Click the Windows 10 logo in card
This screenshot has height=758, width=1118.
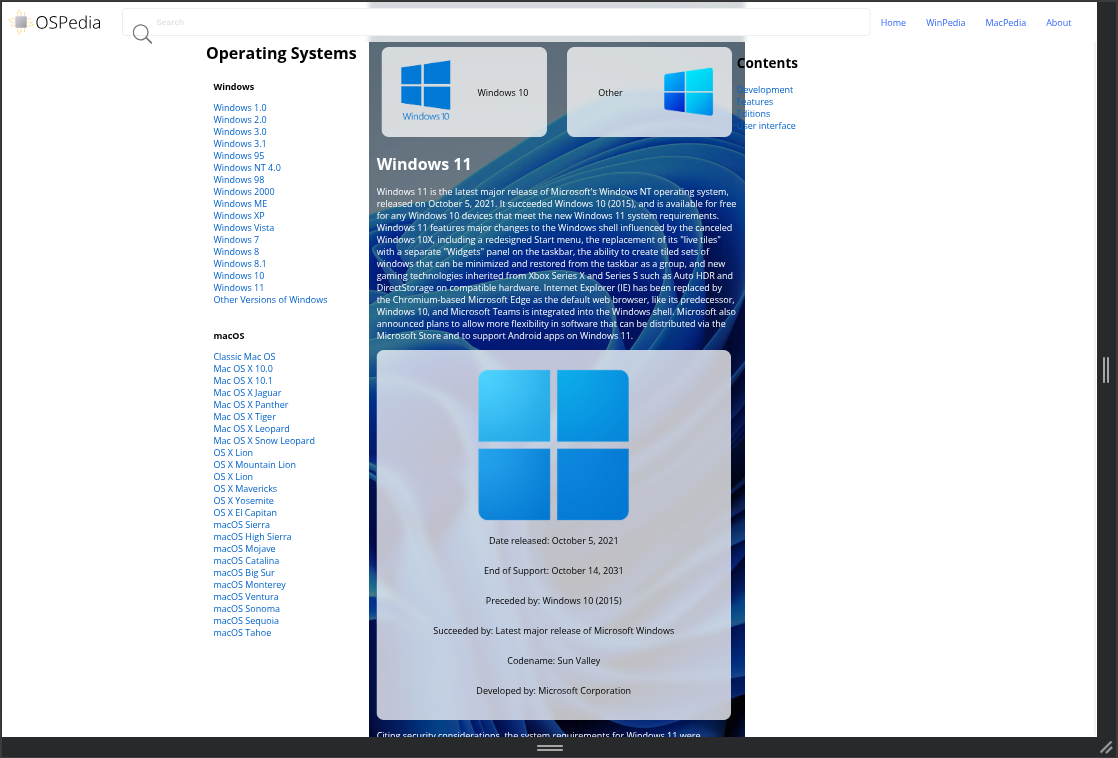[425, 90]
